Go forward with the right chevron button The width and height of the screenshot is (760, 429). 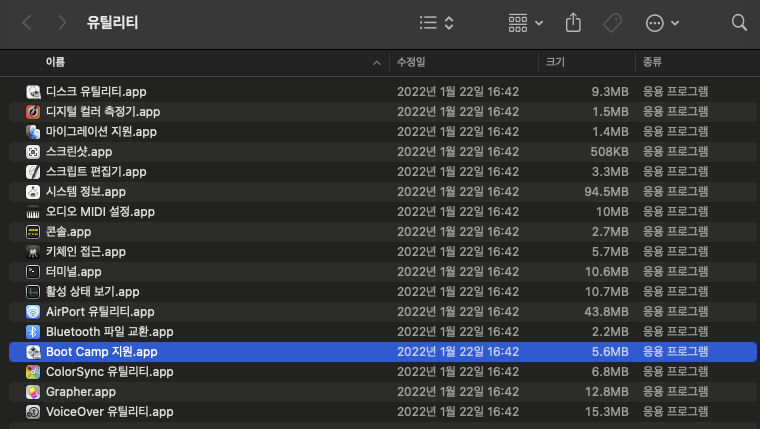point(62,22)
